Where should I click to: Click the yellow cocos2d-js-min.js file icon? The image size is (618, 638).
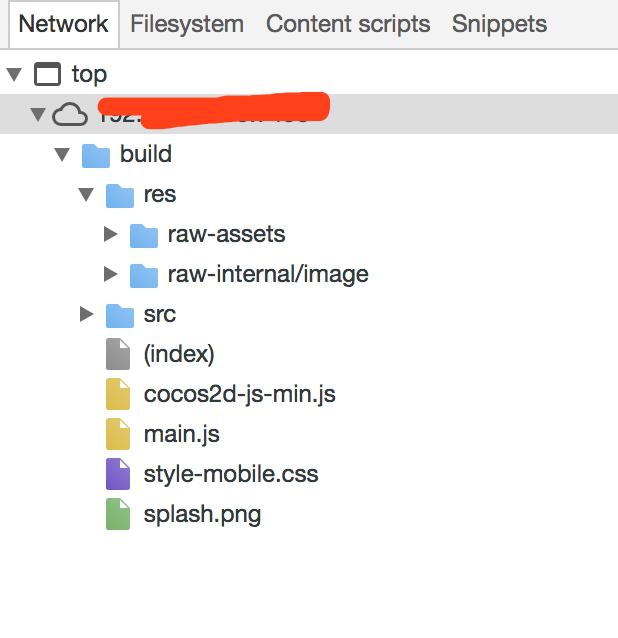point(118,395)
